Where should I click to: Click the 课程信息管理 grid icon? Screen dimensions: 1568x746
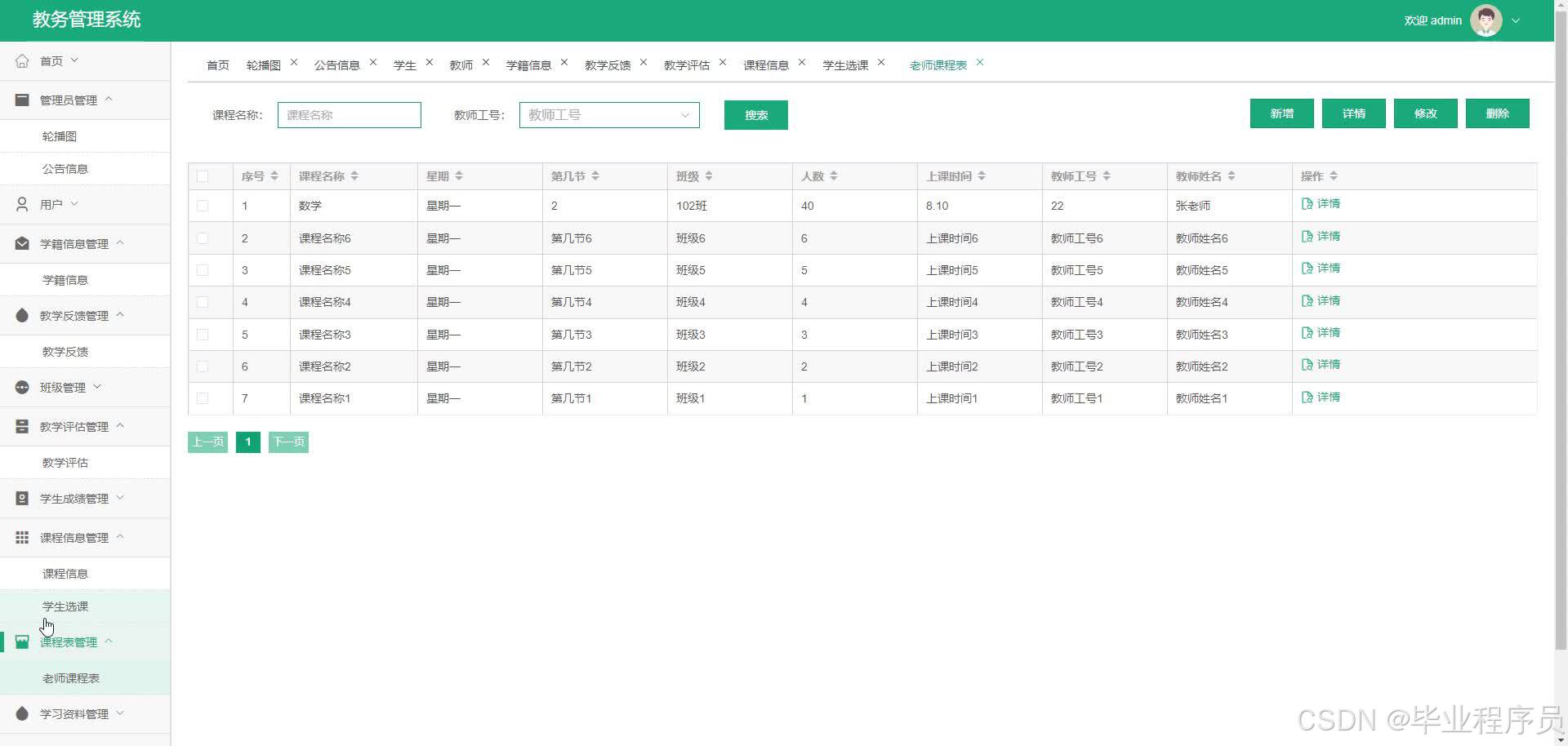tap(22, 537)
